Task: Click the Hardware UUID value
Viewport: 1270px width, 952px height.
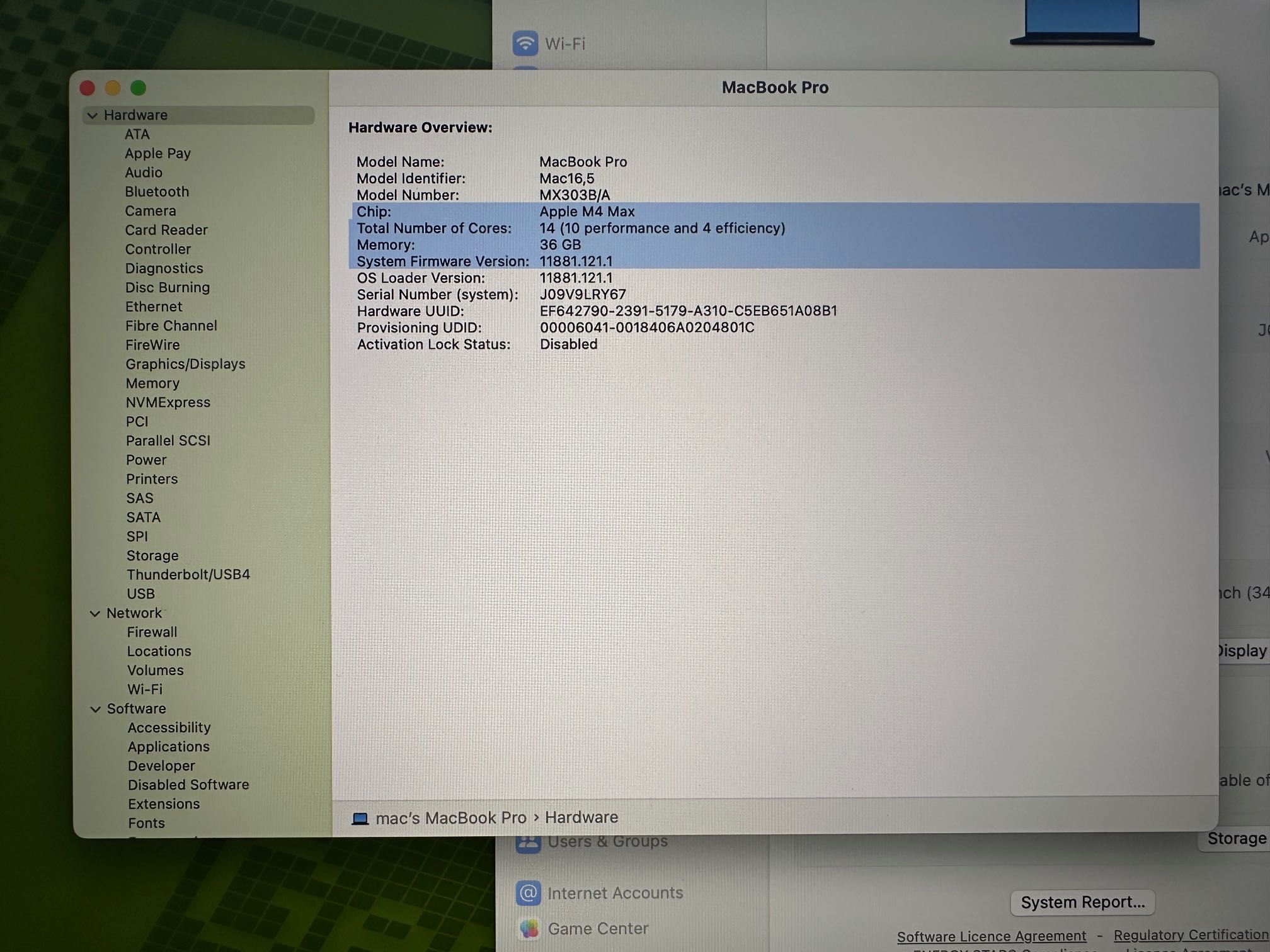Action: 689,311
